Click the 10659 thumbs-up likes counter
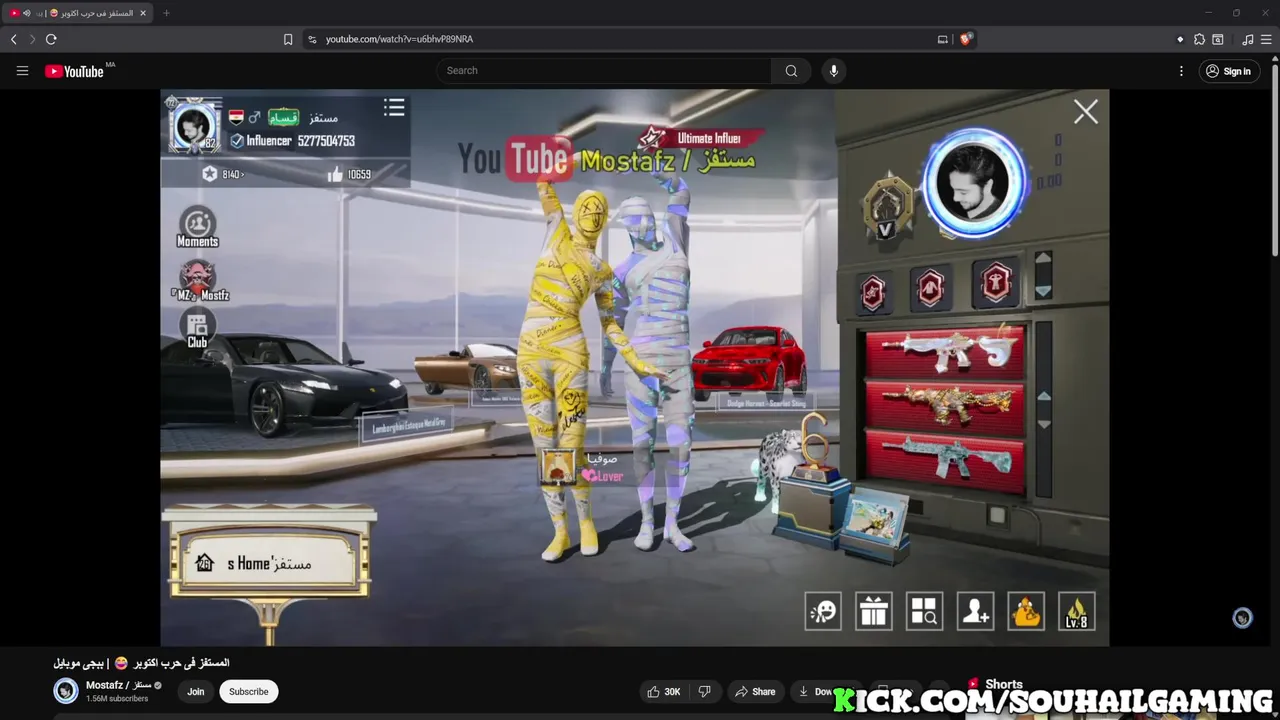 (349, 174)
